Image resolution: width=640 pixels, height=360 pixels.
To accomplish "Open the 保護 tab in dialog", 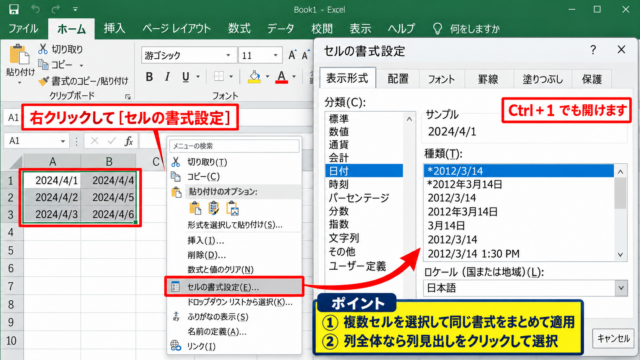I will [592, 79].
